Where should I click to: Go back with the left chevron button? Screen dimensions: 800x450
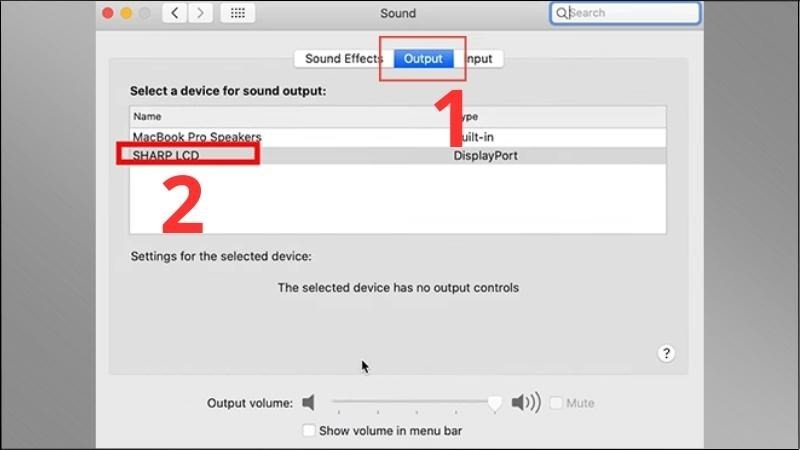[174, 13]
